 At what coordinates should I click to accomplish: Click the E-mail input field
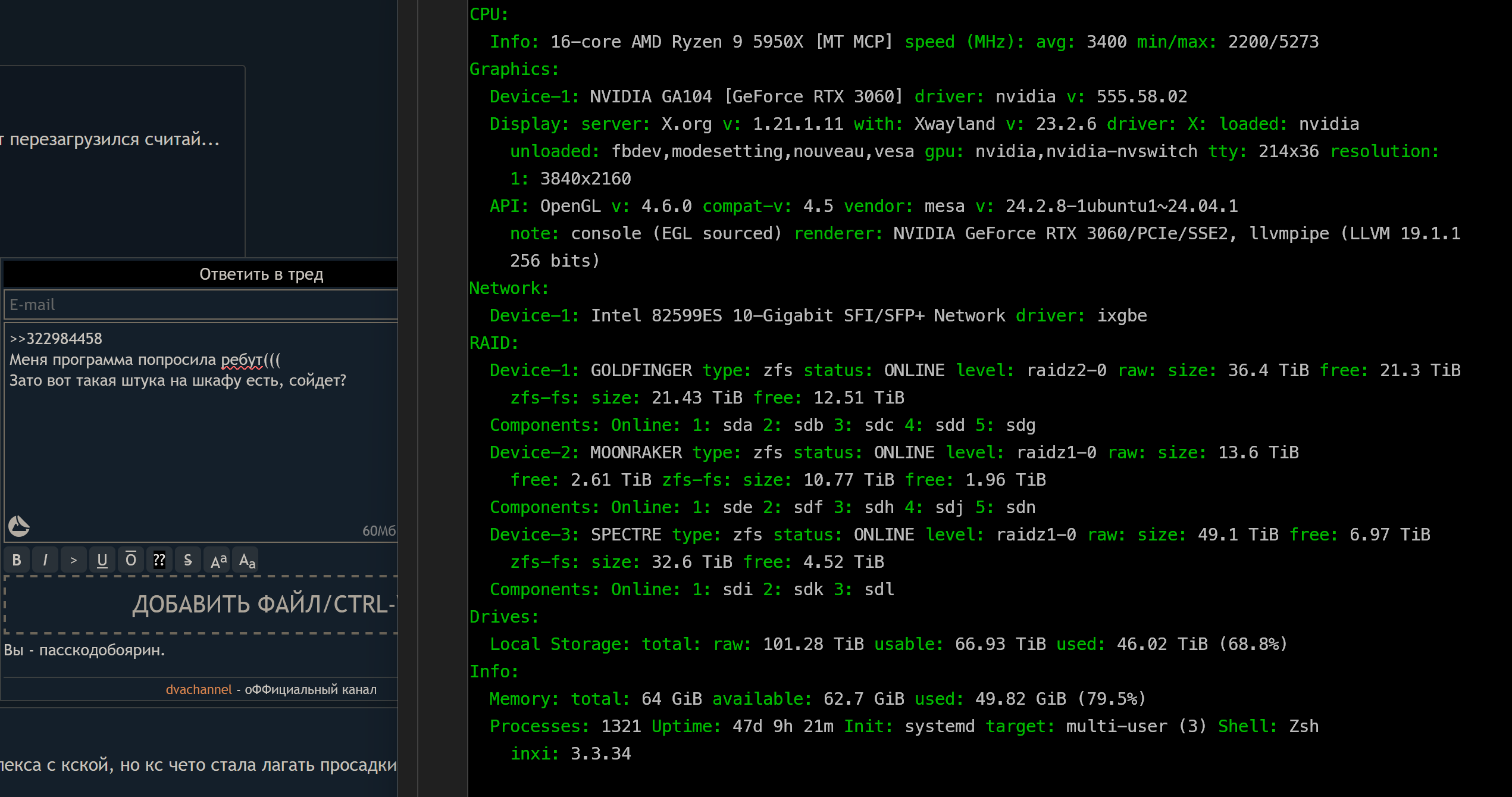pos(201,305)
